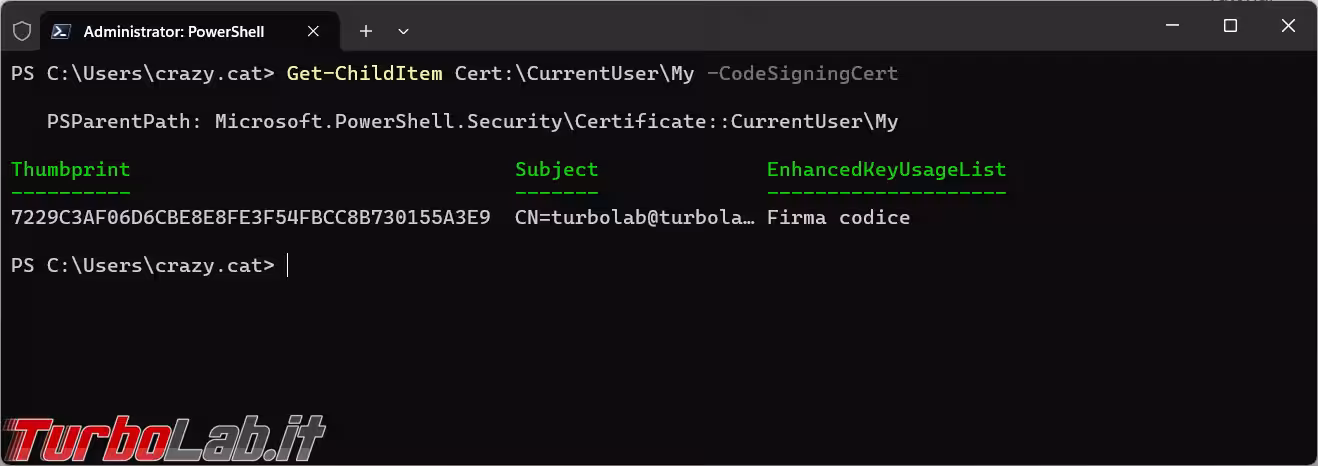Viewport: 1318px width, 466px height.
Task: Close the terminal window
Action: [1288, 26]
